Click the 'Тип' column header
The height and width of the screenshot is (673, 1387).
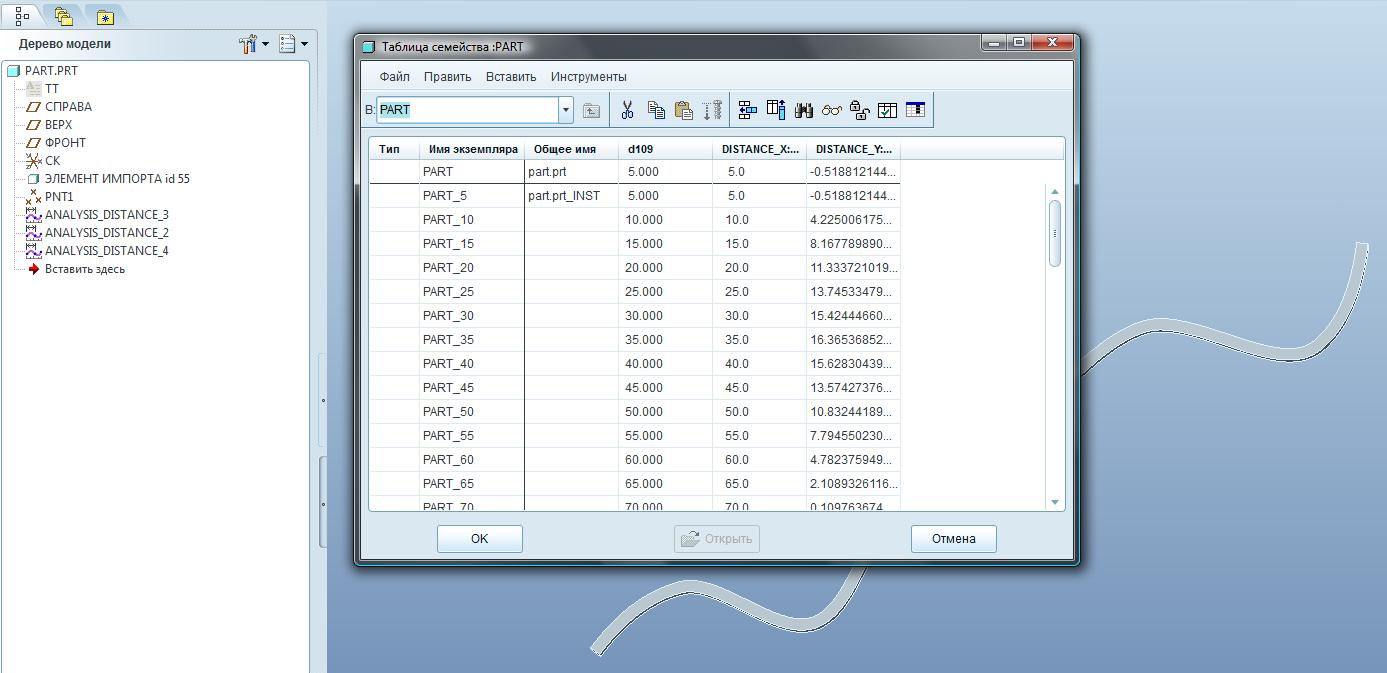click(394, 149)
